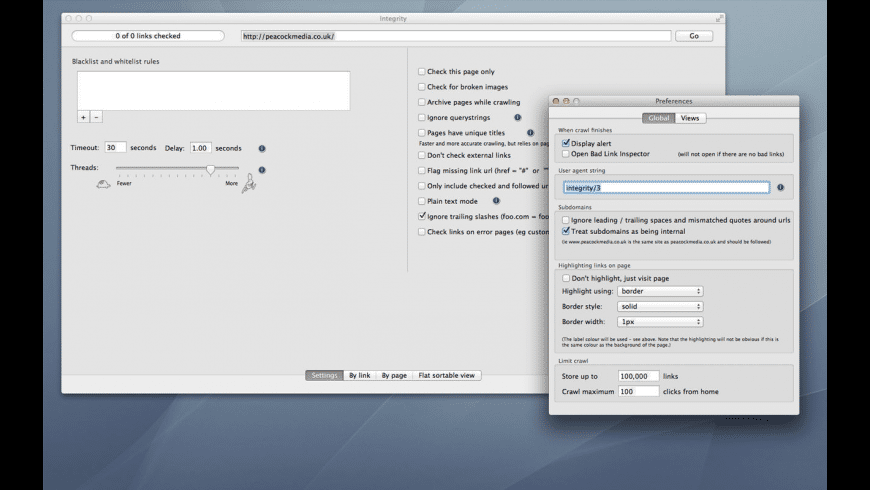Image resolution: width=870 pixels, height=490 pixels.
Task: Click the info icon next to Ignore querystrings
Action: tap(517, 117)
